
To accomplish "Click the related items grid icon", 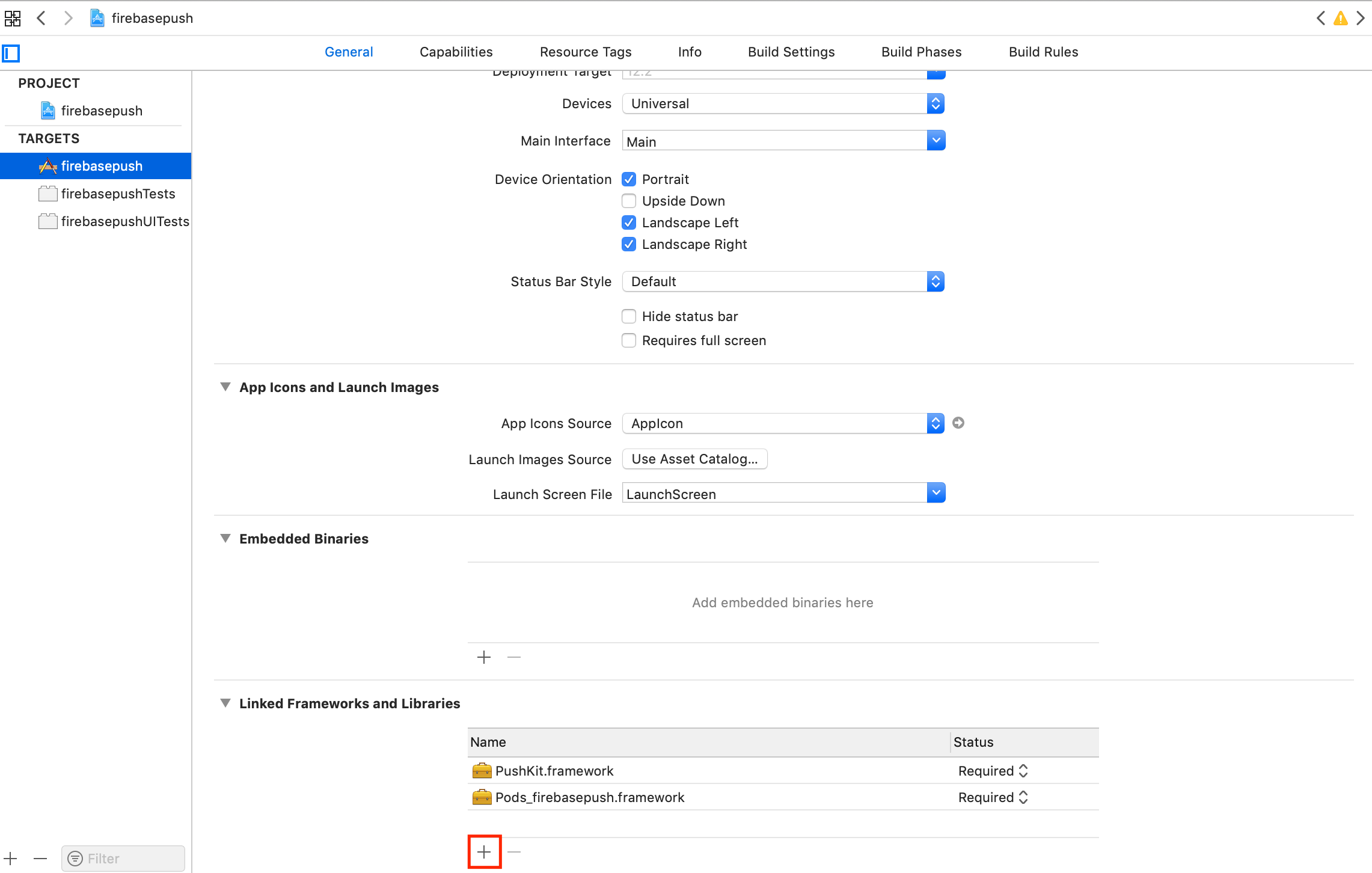I will (13, 19).
